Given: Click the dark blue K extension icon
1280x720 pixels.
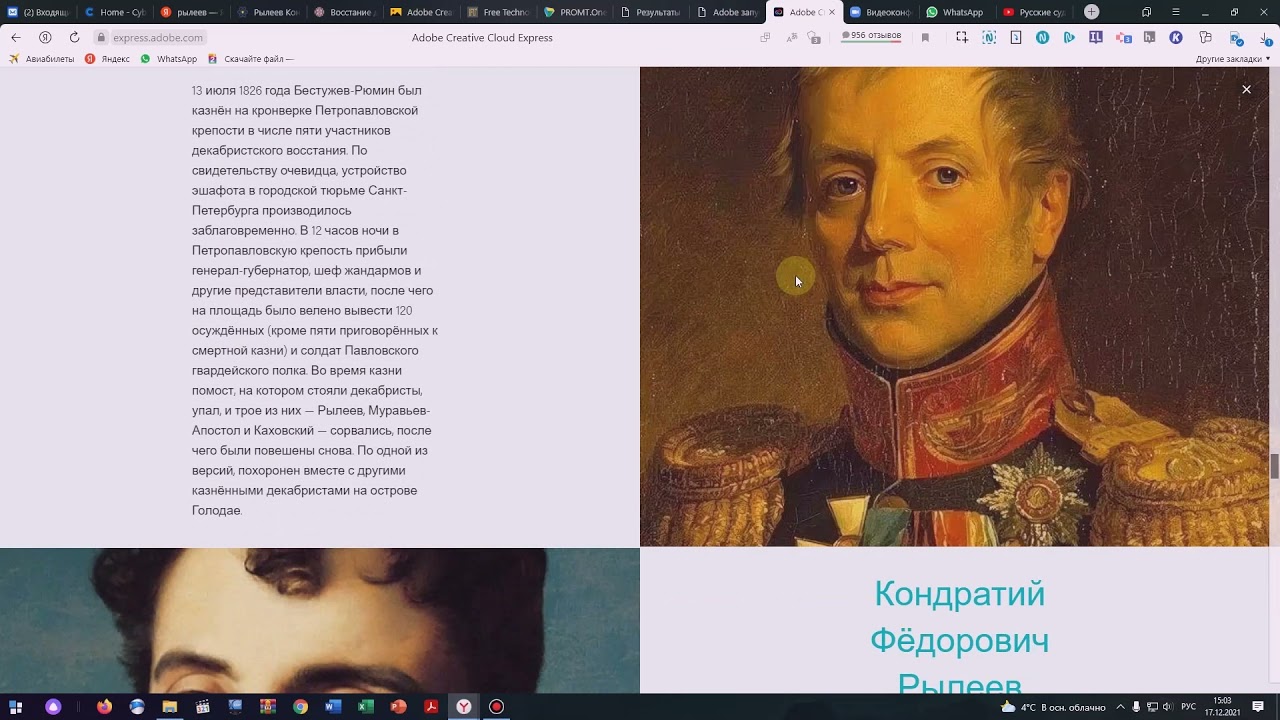Looking at the screenshot, I should click(x=1176, y=37).
